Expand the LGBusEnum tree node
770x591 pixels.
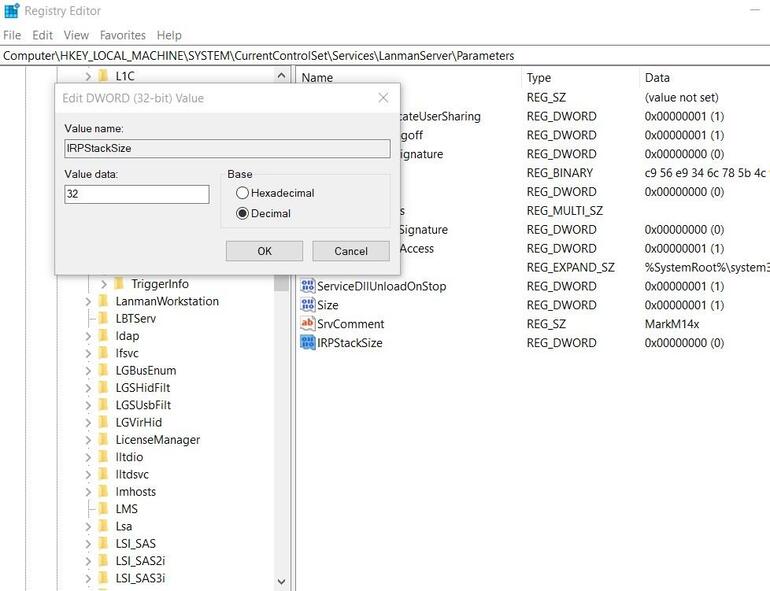pyautogui.click(x=88, y=371)
